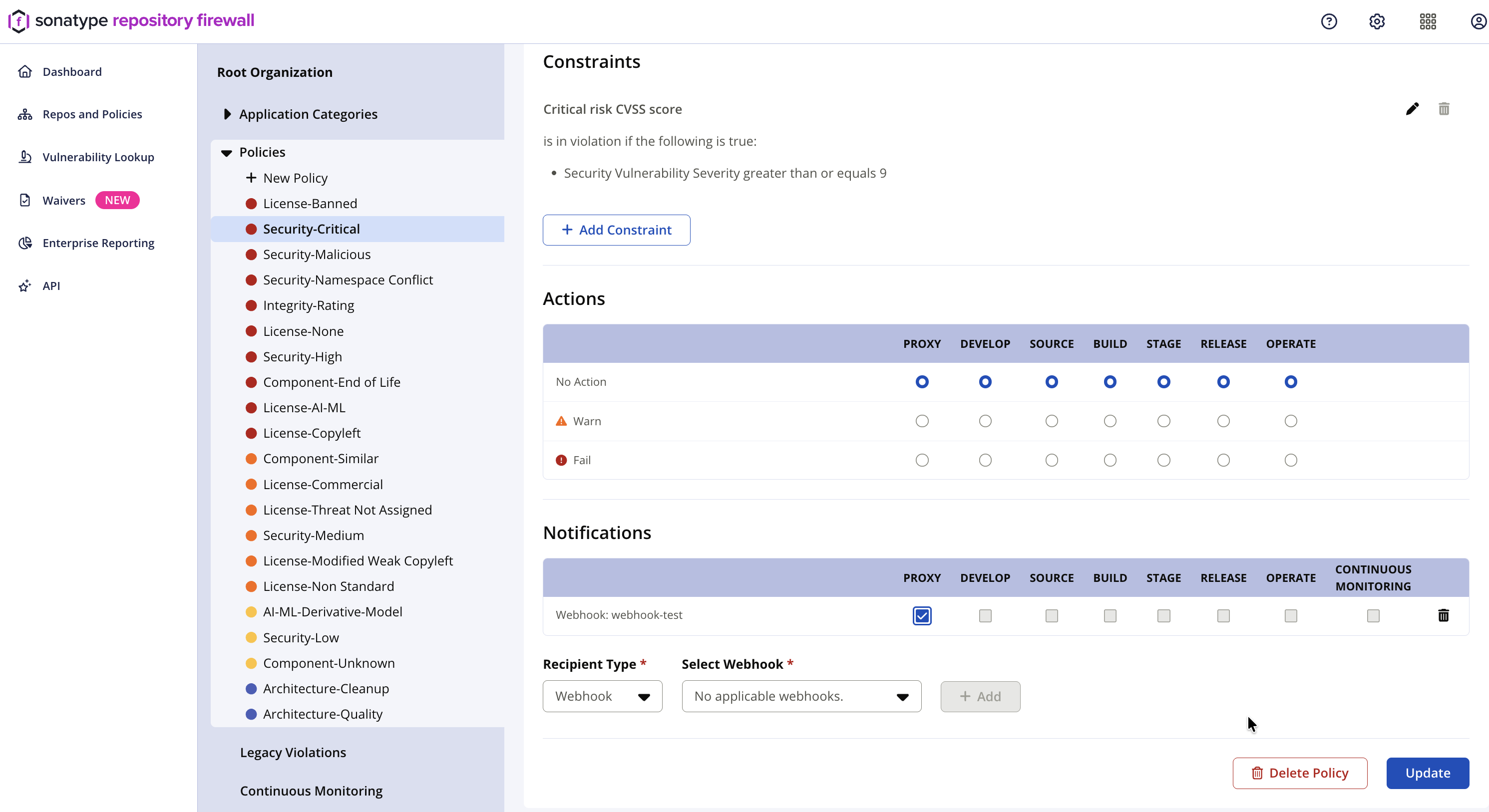Select the License-Copyleft policy
The image size is (1489, 812).
(x=312, y=433)
